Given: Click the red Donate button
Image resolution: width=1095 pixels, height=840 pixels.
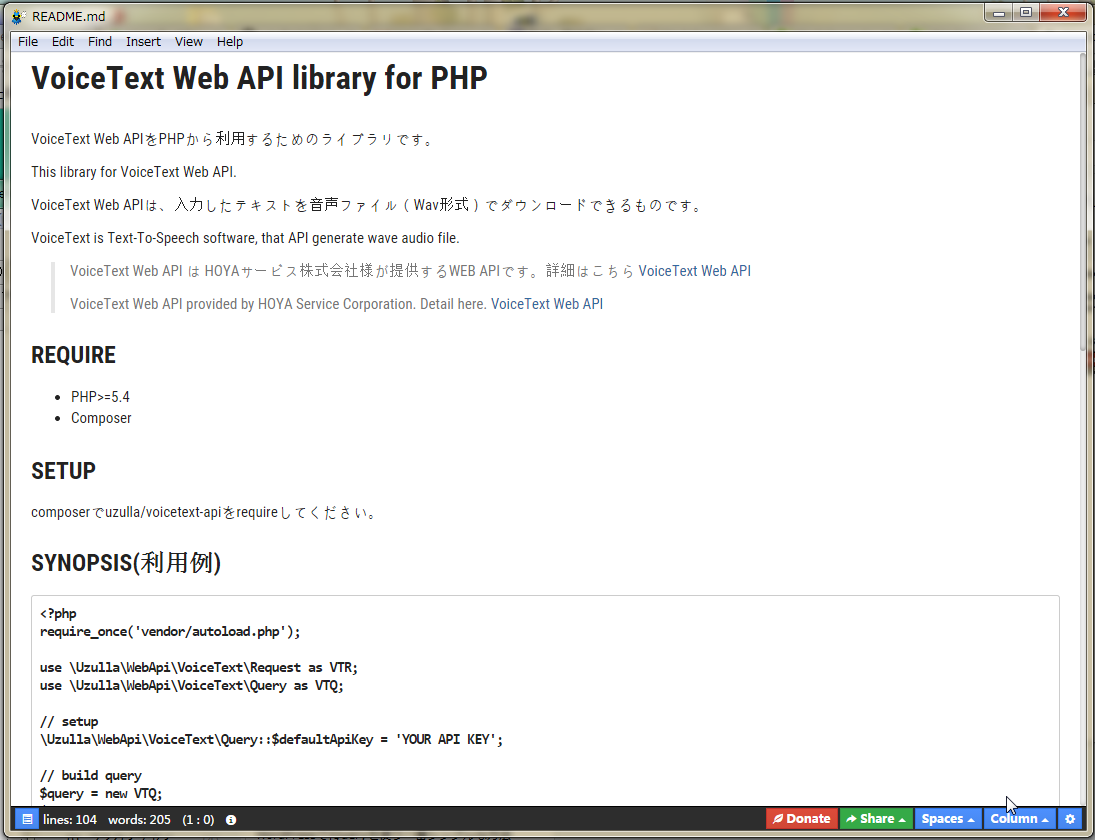Looking at the screenshot, I should (801, 819).
